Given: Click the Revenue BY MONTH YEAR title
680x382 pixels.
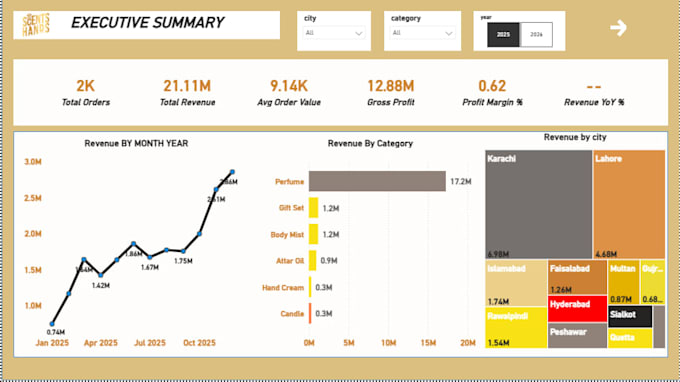Looking at the screenshot, I should coord(136,144).
